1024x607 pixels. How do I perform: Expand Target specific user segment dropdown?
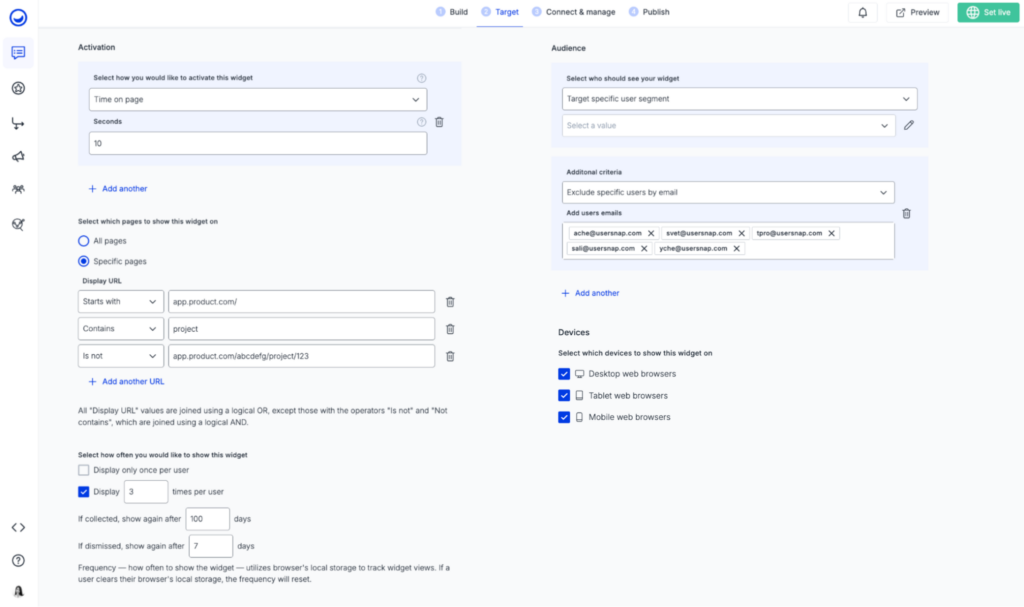coord(739,99)
